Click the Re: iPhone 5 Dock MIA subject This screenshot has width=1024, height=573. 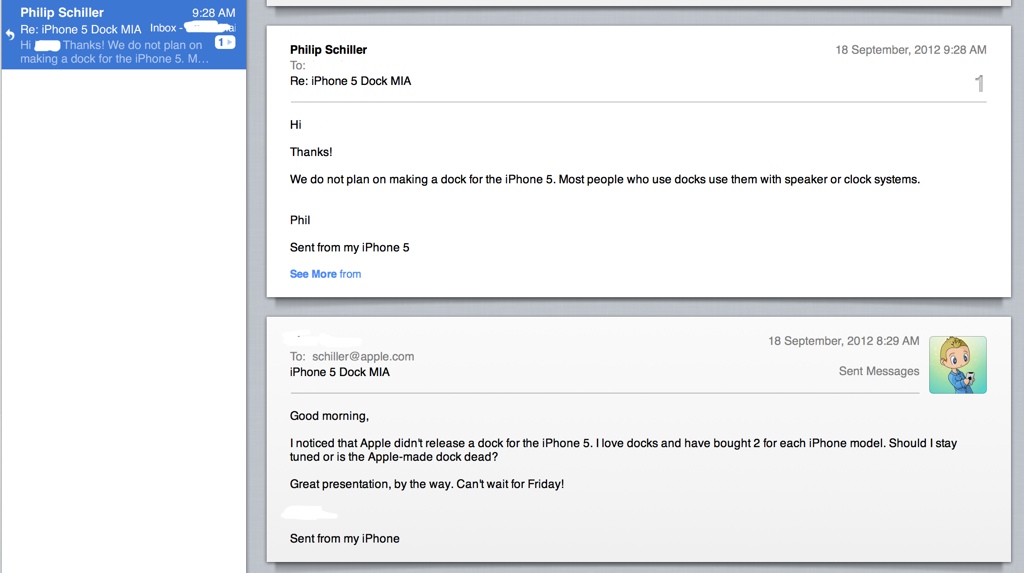click(x=350, y=81)
